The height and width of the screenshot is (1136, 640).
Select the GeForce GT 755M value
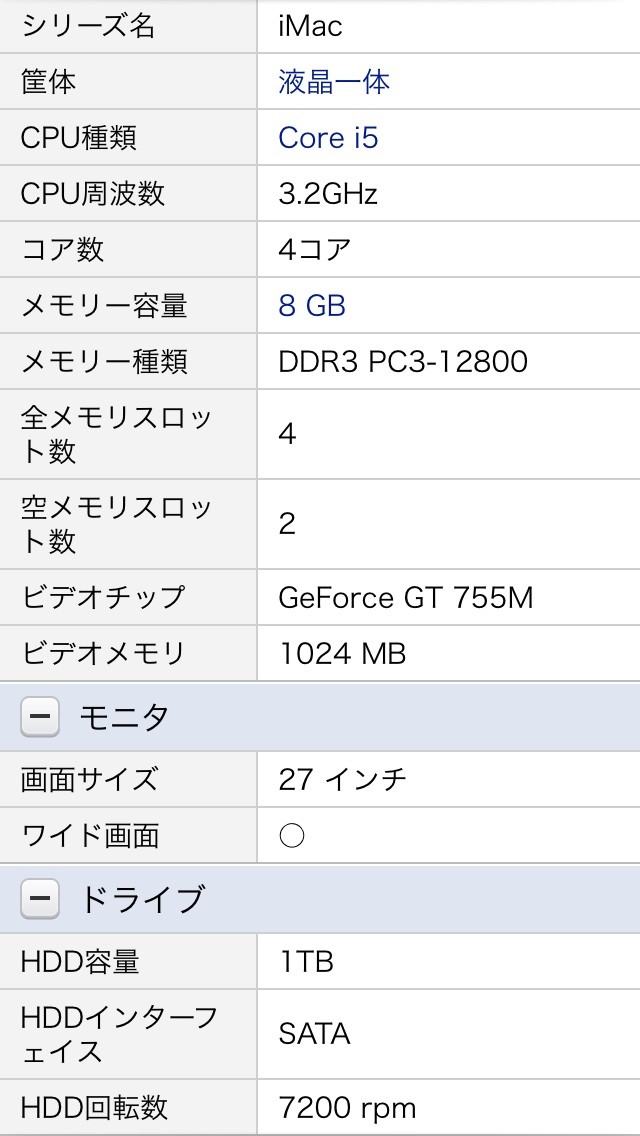click(x=406, y=597)
